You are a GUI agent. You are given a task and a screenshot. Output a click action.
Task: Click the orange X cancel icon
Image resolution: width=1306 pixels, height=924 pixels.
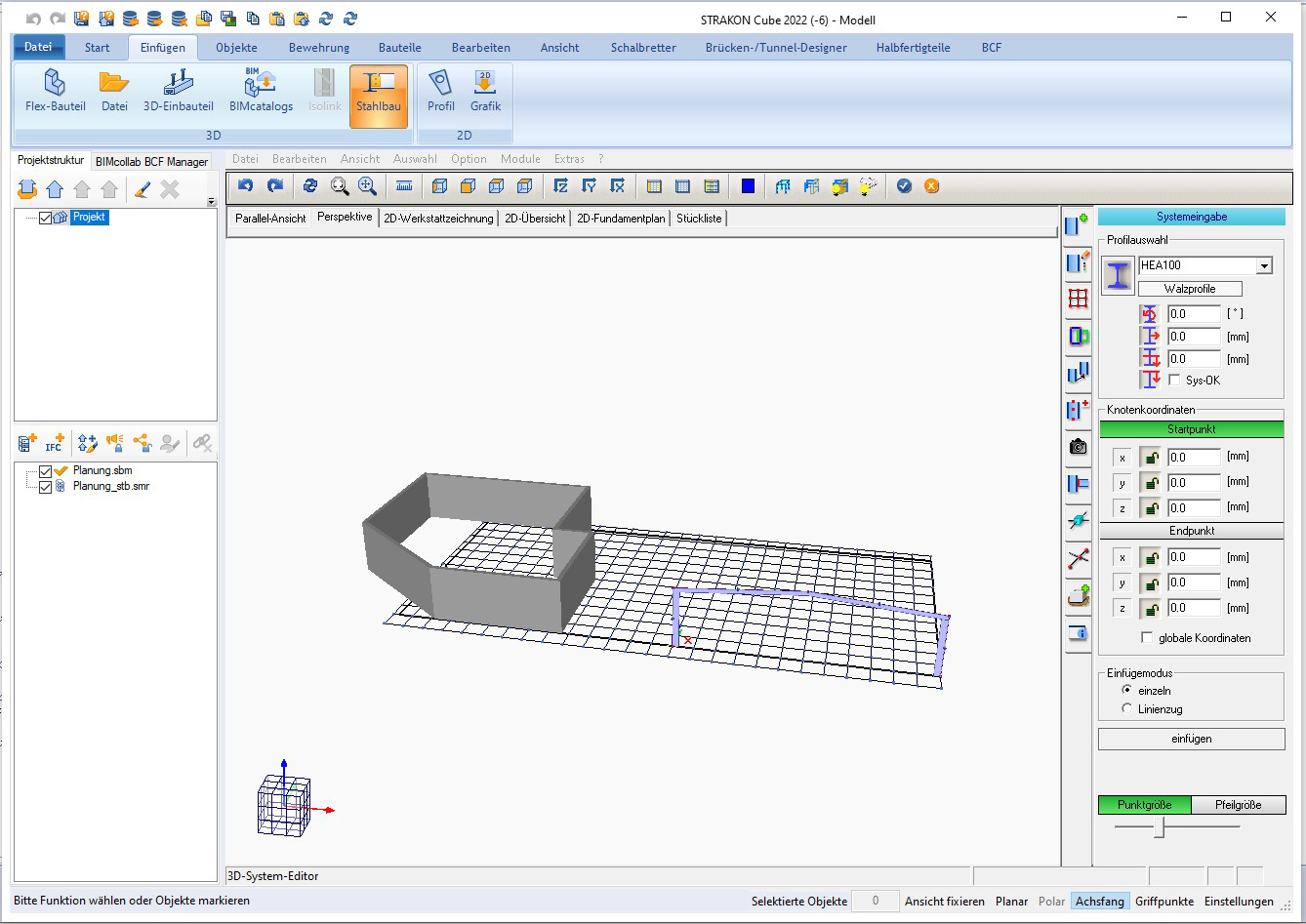click(932, 186)
